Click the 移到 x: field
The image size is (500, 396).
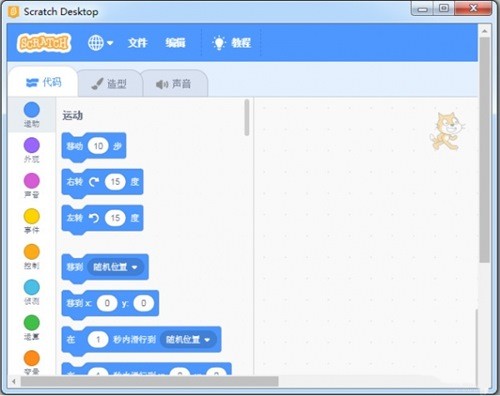(x=107, y=303)
